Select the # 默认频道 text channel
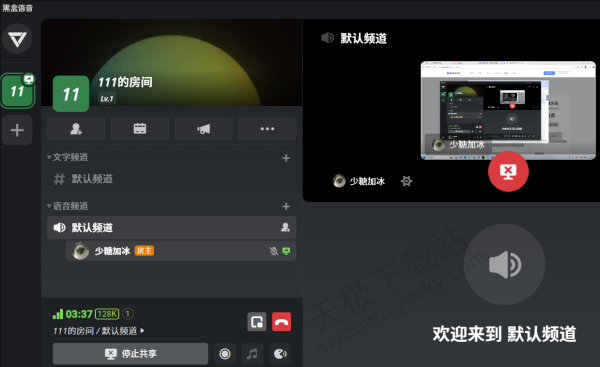The height and width of the screenshot is (367, 600). coord(171,179)
